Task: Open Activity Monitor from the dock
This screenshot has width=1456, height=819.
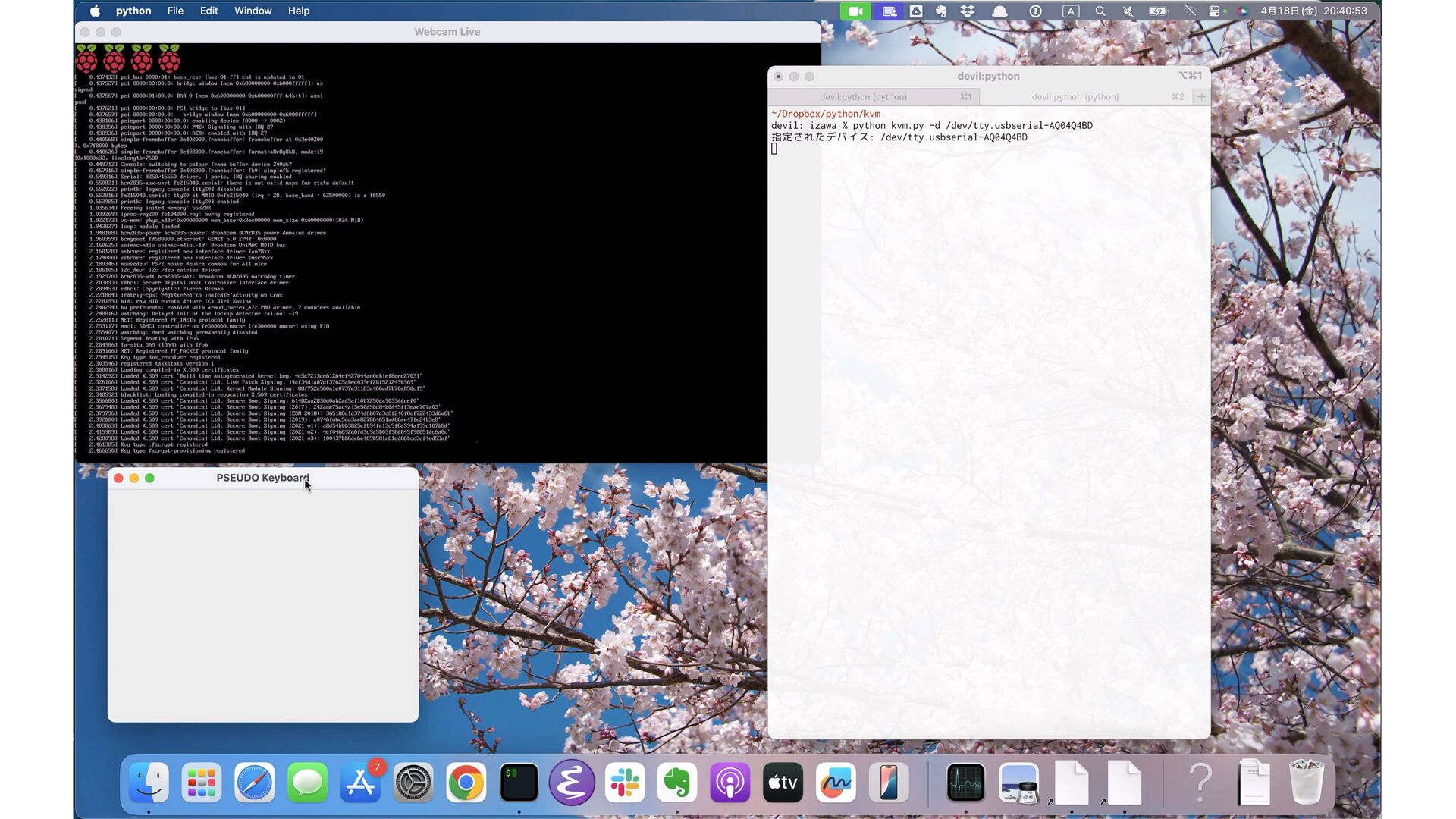Action: click(x=965, y=783)
